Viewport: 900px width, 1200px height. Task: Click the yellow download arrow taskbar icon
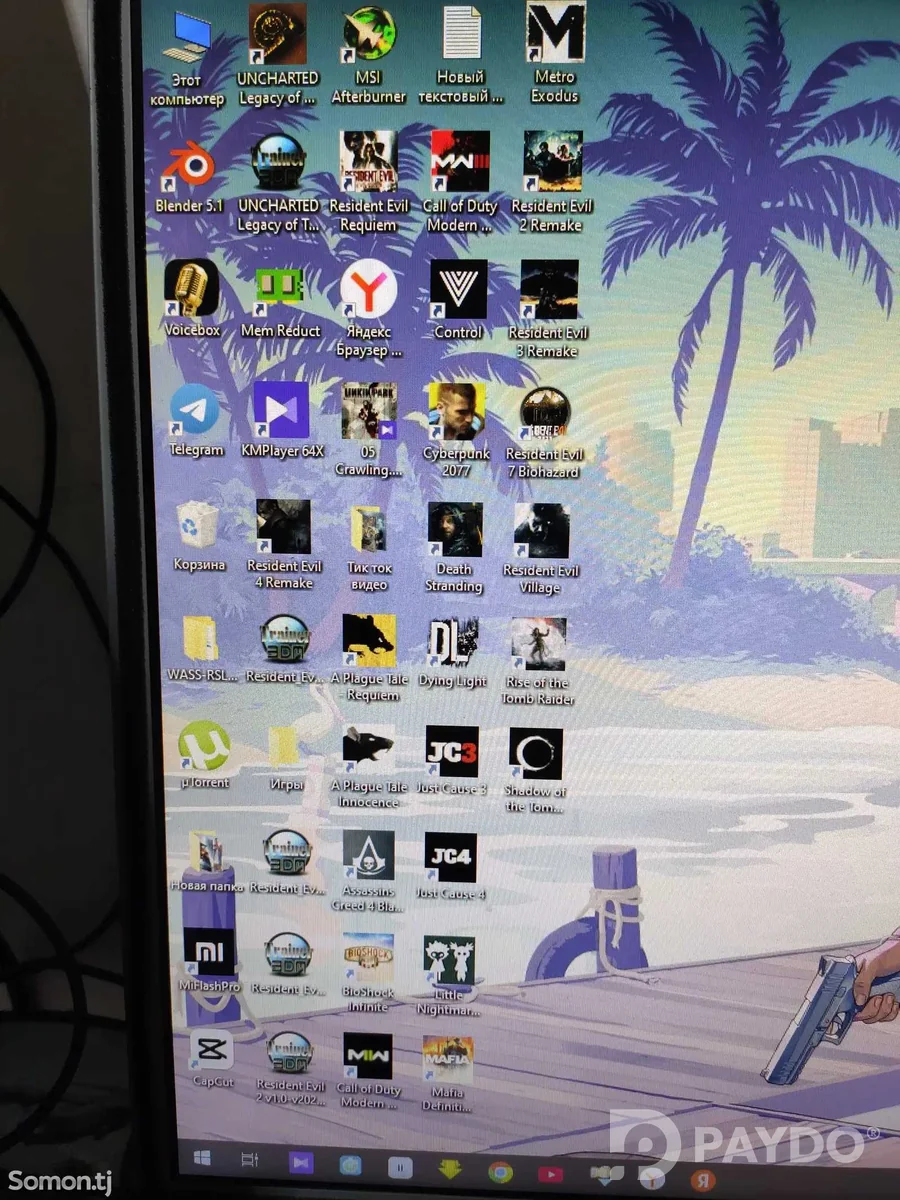(x=449, y=1170)
